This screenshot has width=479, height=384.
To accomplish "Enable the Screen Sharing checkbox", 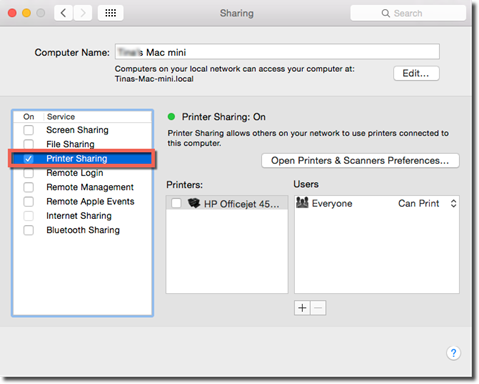I will (29, 130).
